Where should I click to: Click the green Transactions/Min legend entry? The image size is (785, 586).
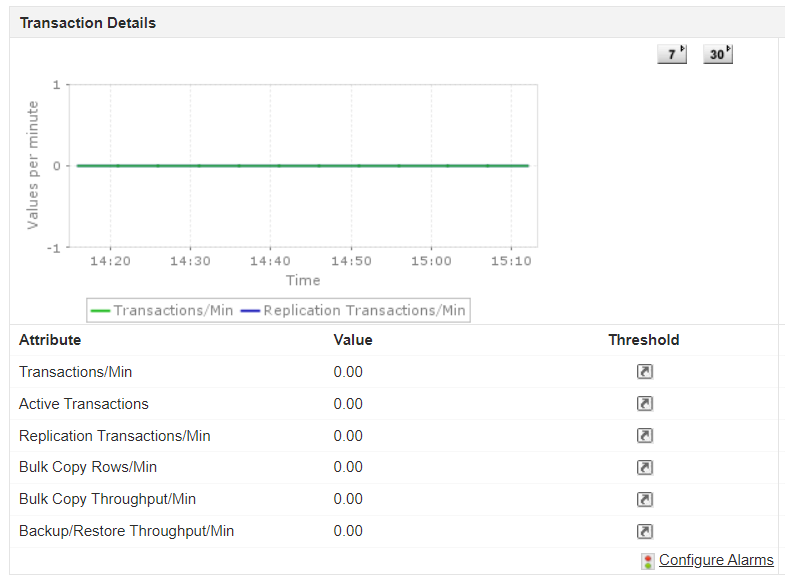pos(162,310)
